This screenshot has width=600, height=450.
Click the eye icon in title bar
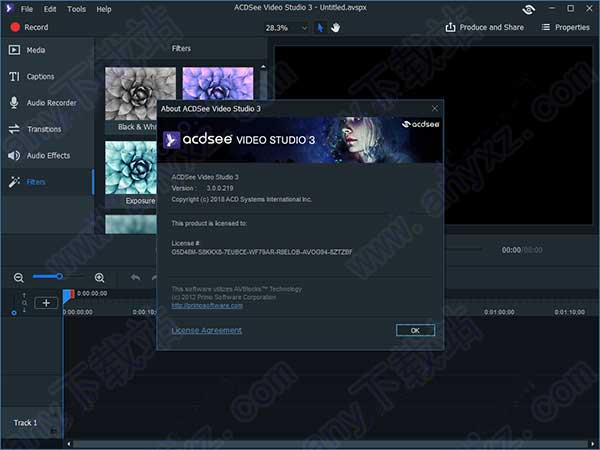pos(528,9)
